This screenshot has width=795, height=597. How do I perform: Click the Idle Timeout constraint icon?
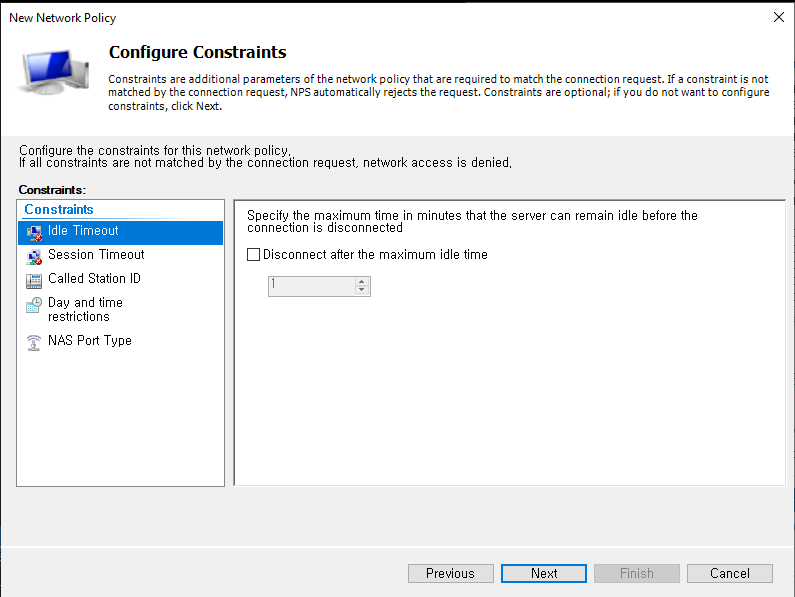click(x=34, y=233)
